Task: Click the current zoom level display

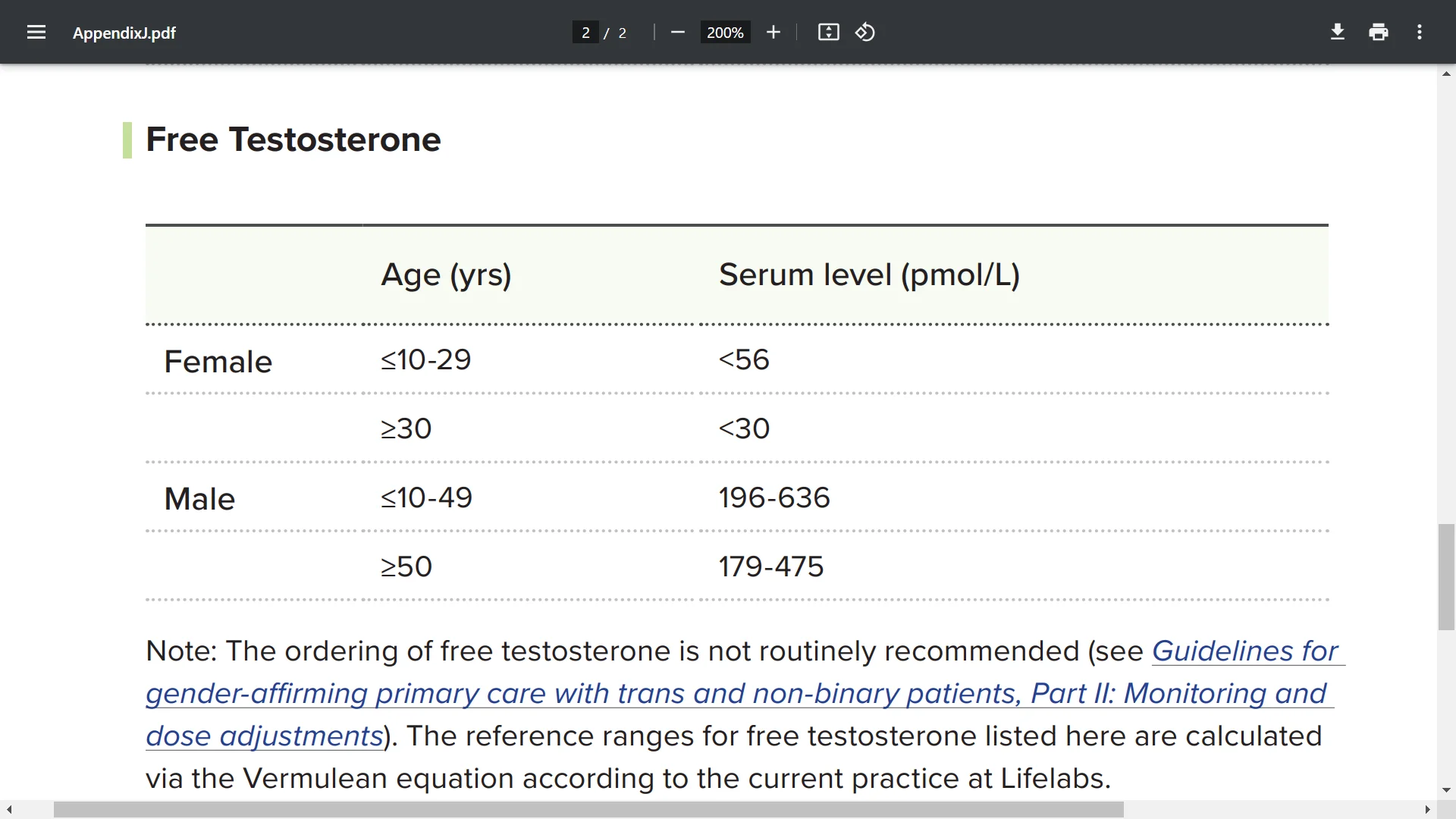Action: click(x=725, y=32)
